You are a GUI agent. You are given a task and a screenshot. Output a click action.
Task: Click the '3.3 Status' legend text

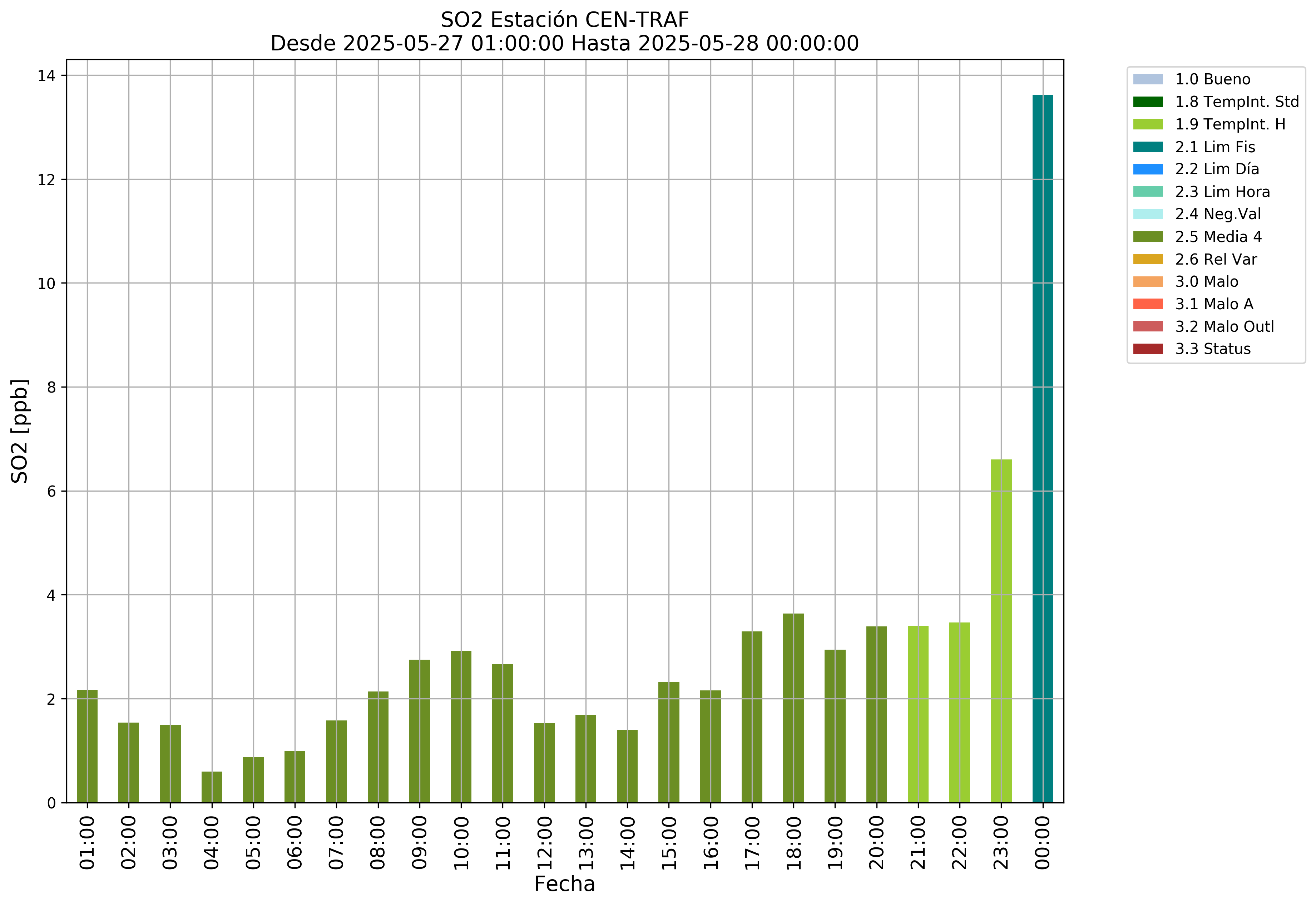click(1213, 349)
